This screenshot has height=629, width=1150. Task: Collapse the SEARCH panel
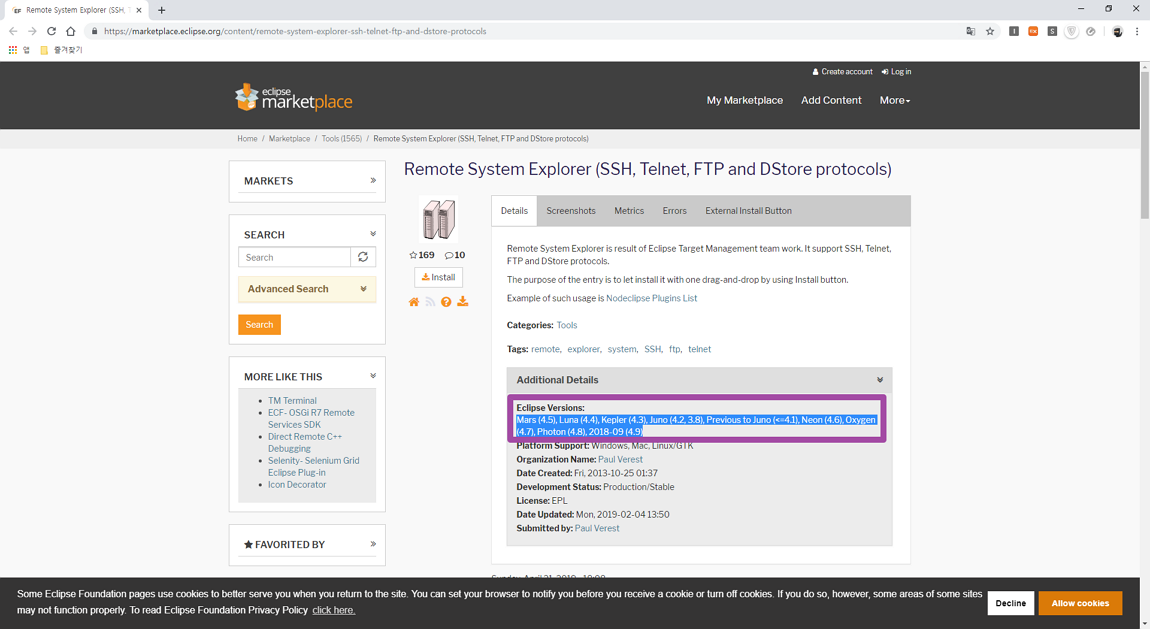(373, 234)
